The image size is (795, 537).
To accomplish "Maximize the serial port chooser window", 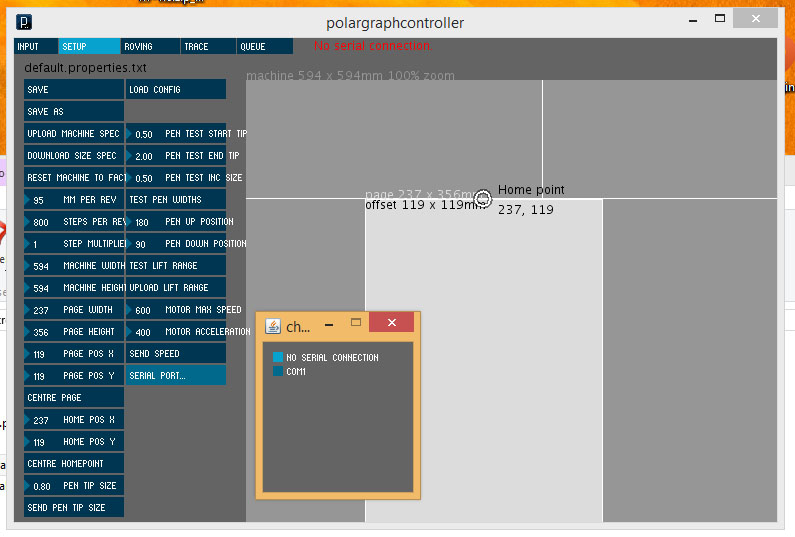I will click(x=356, y=322).
